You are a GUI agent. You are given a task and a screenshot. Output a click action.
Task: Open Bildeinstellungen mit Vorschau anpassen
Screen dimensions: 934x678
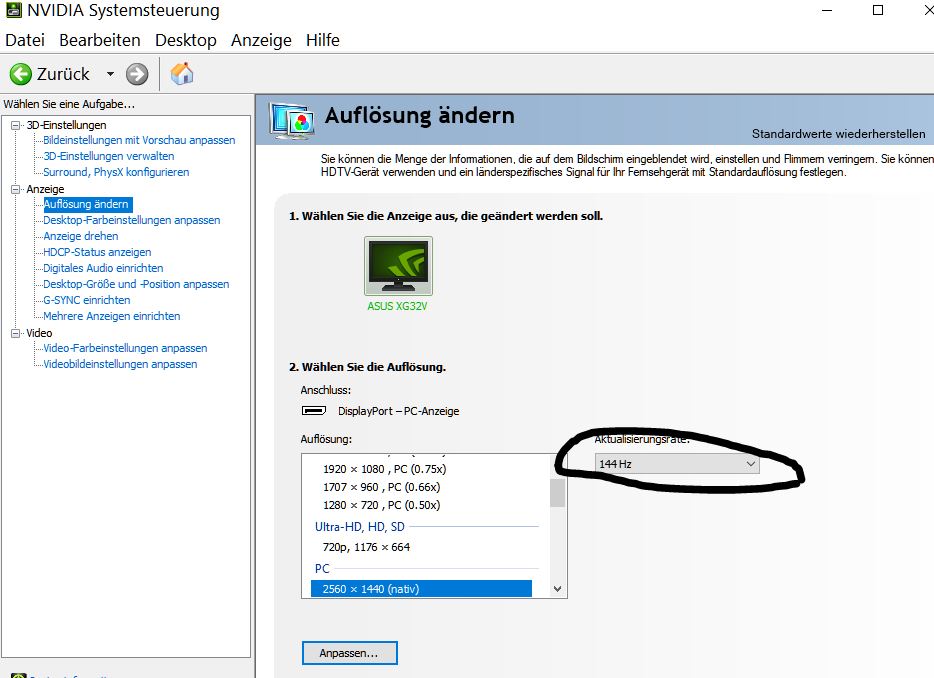click(x=139, y=140)
